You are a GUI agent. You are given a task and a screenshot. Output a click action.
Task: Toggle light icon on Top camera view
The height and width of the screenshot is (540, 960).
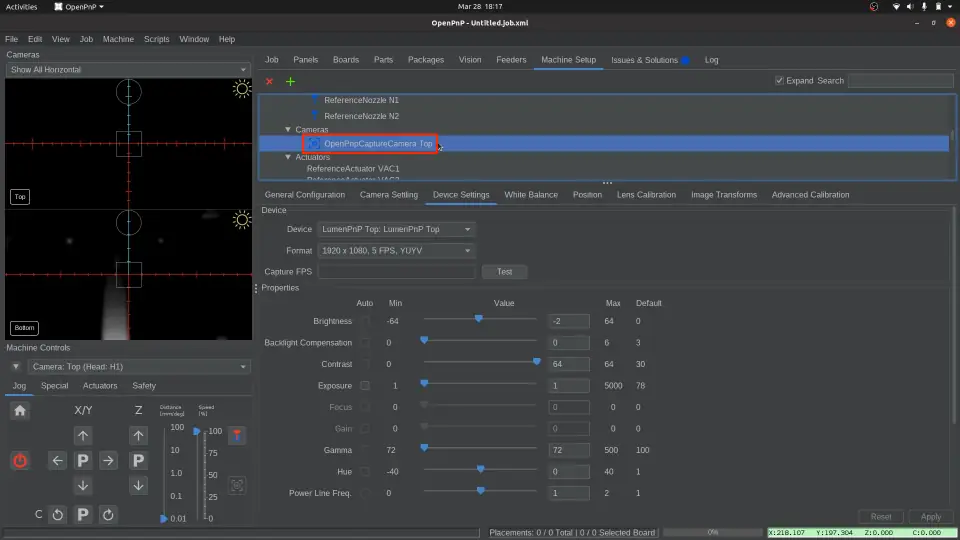[x=241, y=89]
